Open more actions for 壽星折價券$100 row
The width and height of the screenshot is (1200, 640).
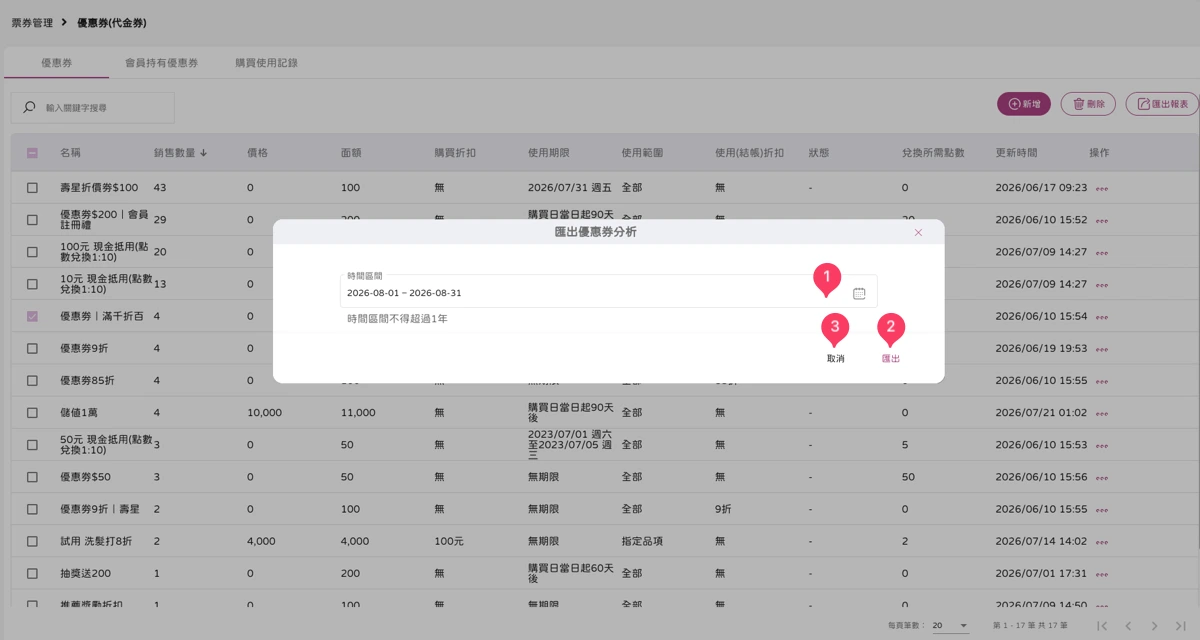1102,188
